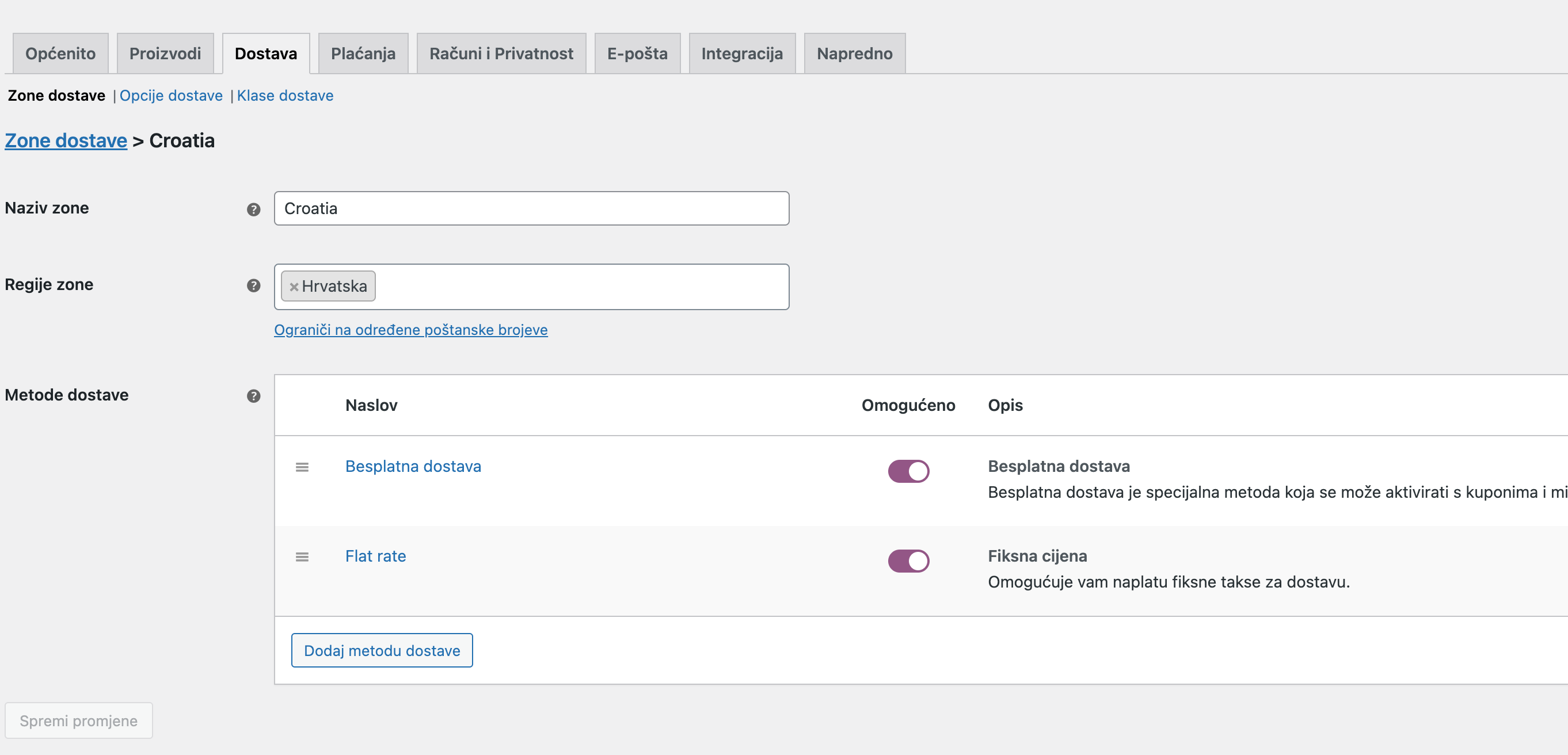Click the drag handle beside Flat rate
The width and height of the screenshot is (1568, 755).
point(303,556)
